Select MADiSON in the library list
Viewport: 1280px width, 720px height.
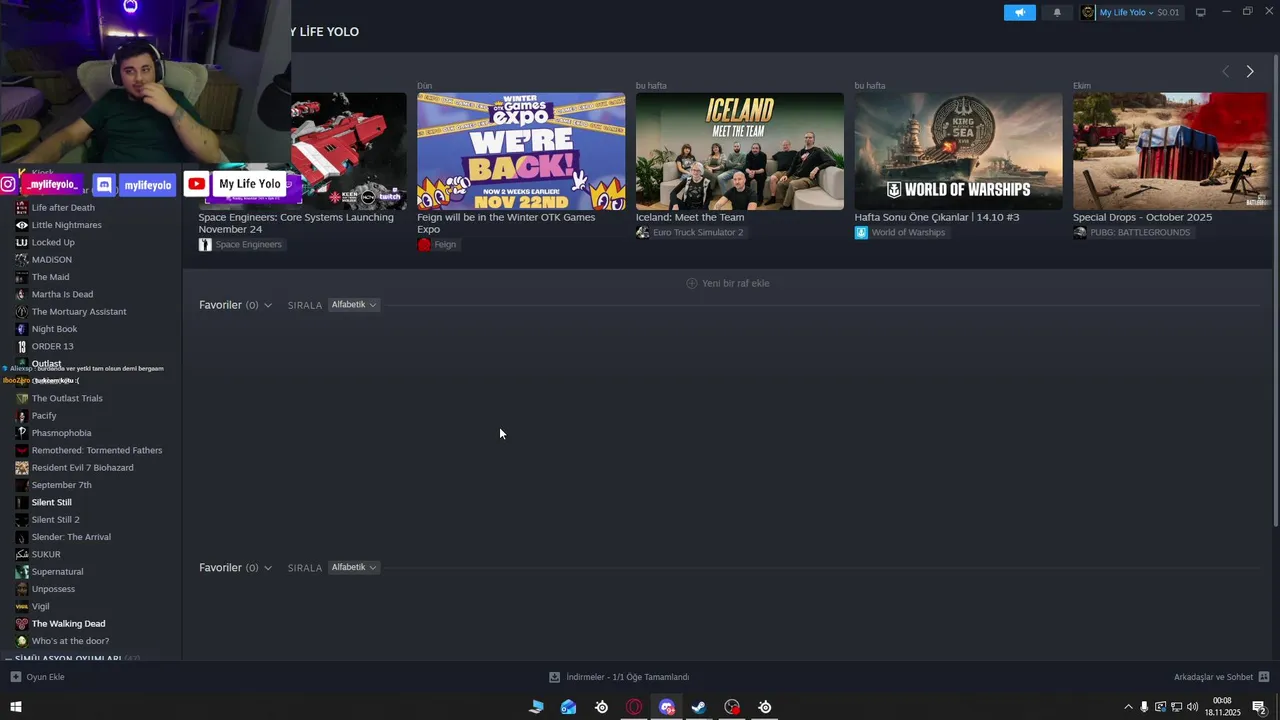51,260
